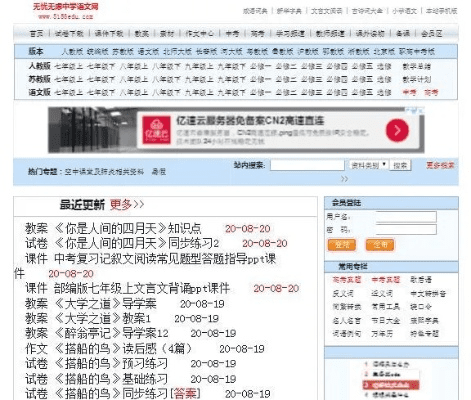Open 《你是人间的四月天》同步练习2 entry
The image size is (471, 400).
point(136,243)
